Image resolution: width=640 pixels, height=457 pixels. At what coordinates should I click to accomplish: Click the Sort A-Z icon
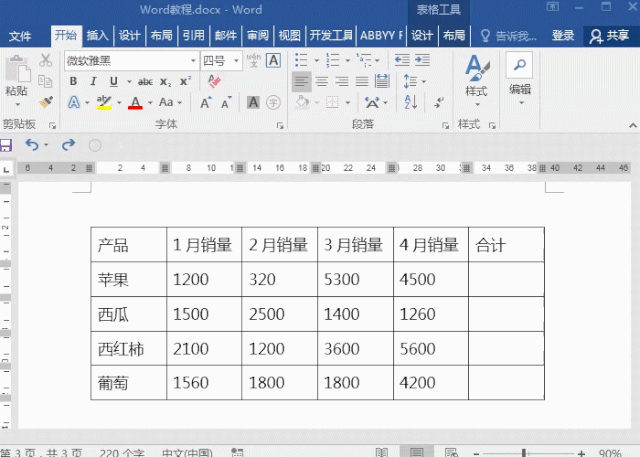point(411,102)
